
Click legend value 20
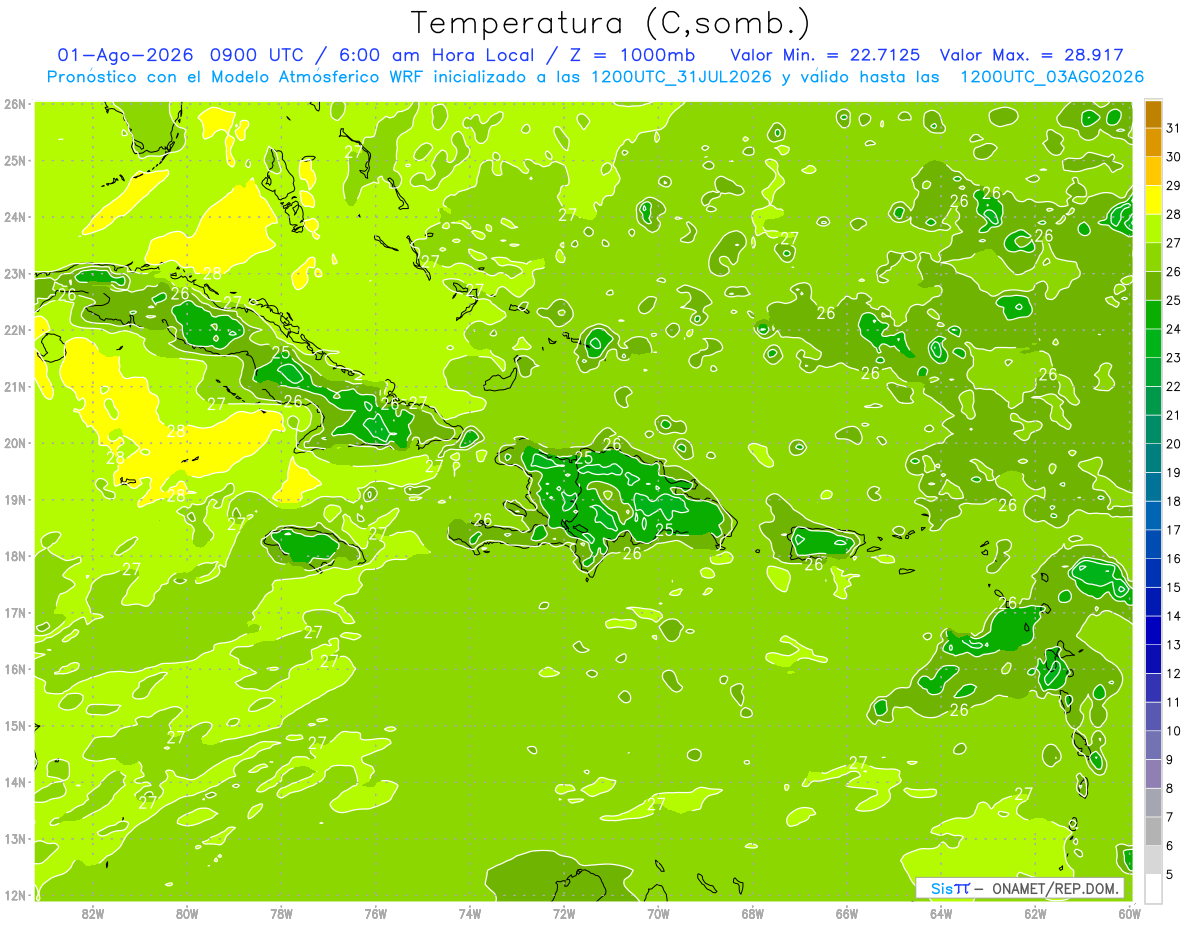click(x=1174, y=444)
